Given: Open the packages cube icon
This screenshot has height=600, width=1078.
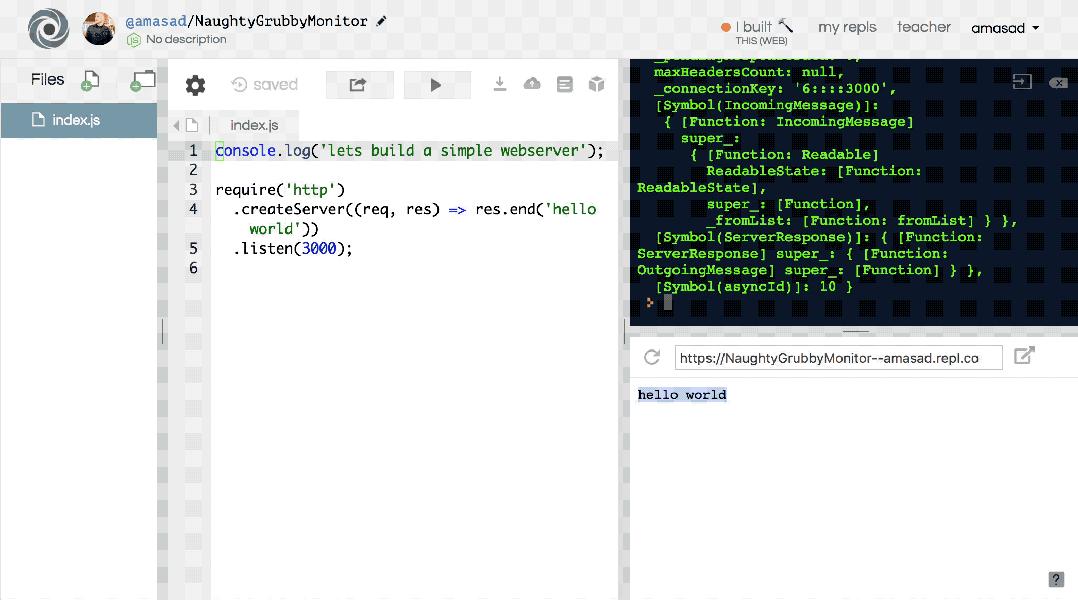Looking at the screenshot, I should (x=597, y=84).
